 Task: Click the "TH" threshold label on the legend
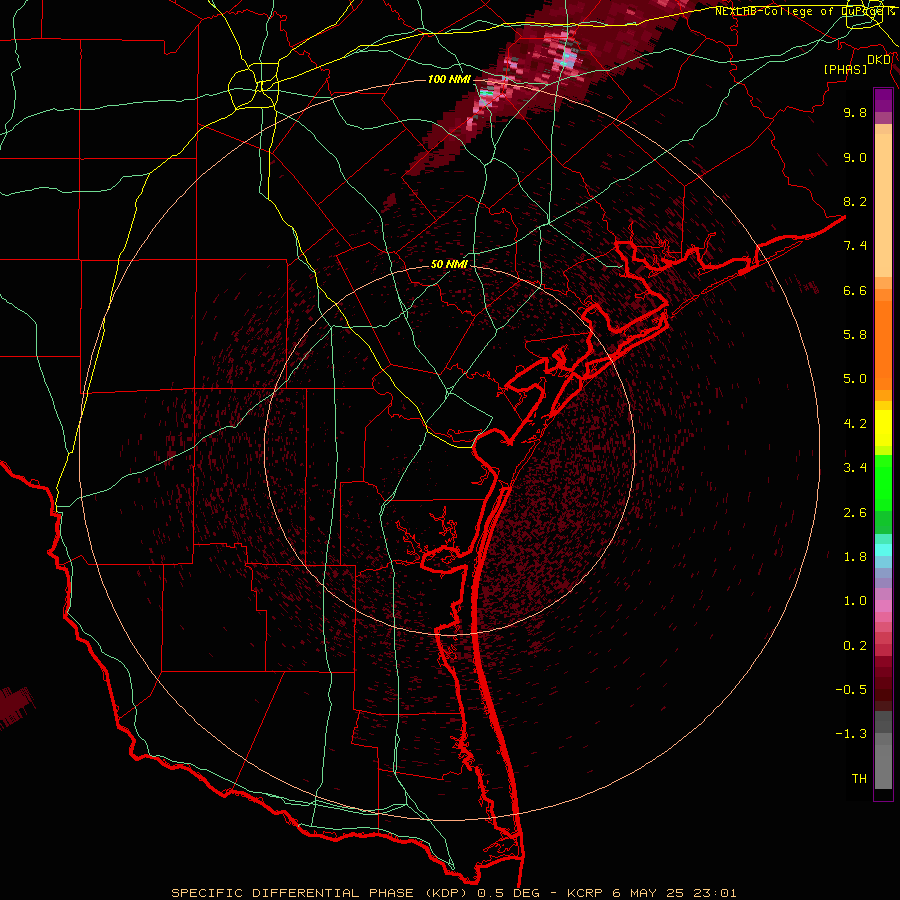[859, 779]
